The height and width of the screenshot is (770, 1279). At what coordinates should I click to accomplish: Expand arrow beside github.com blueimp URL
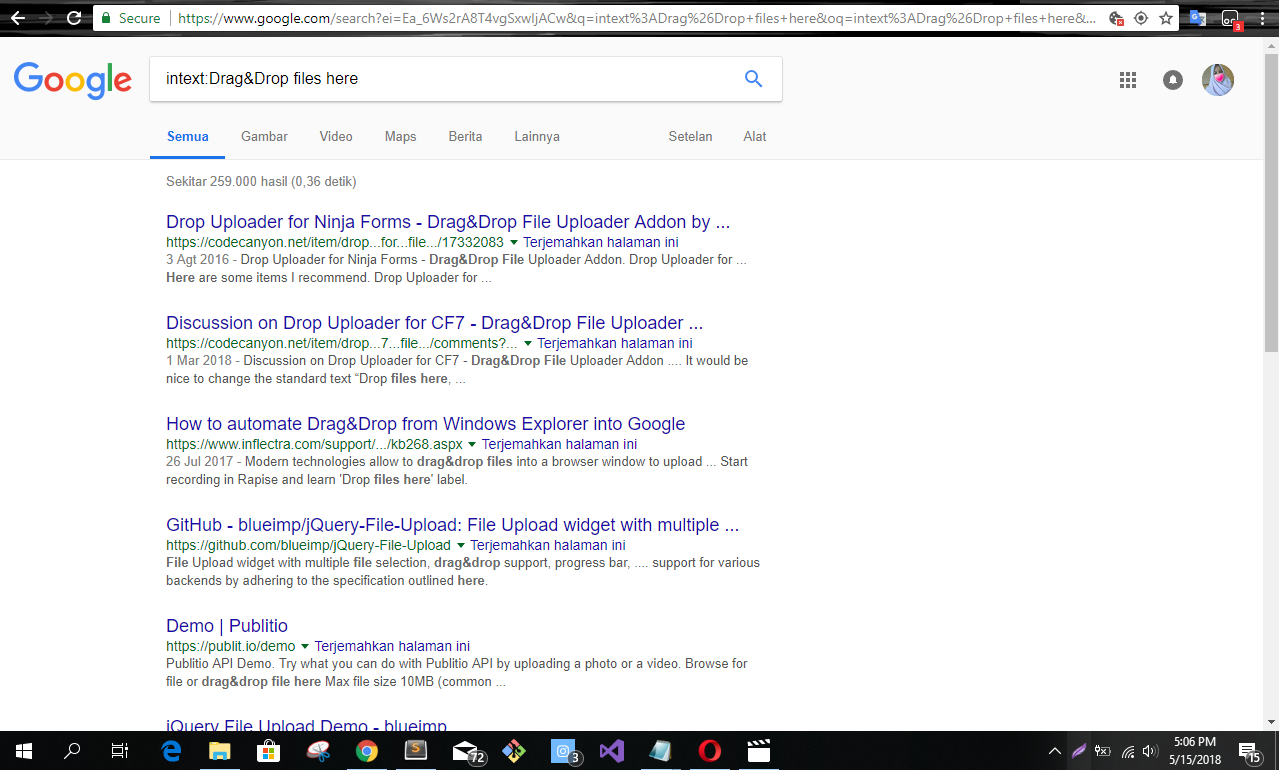[x=461, y=546]
